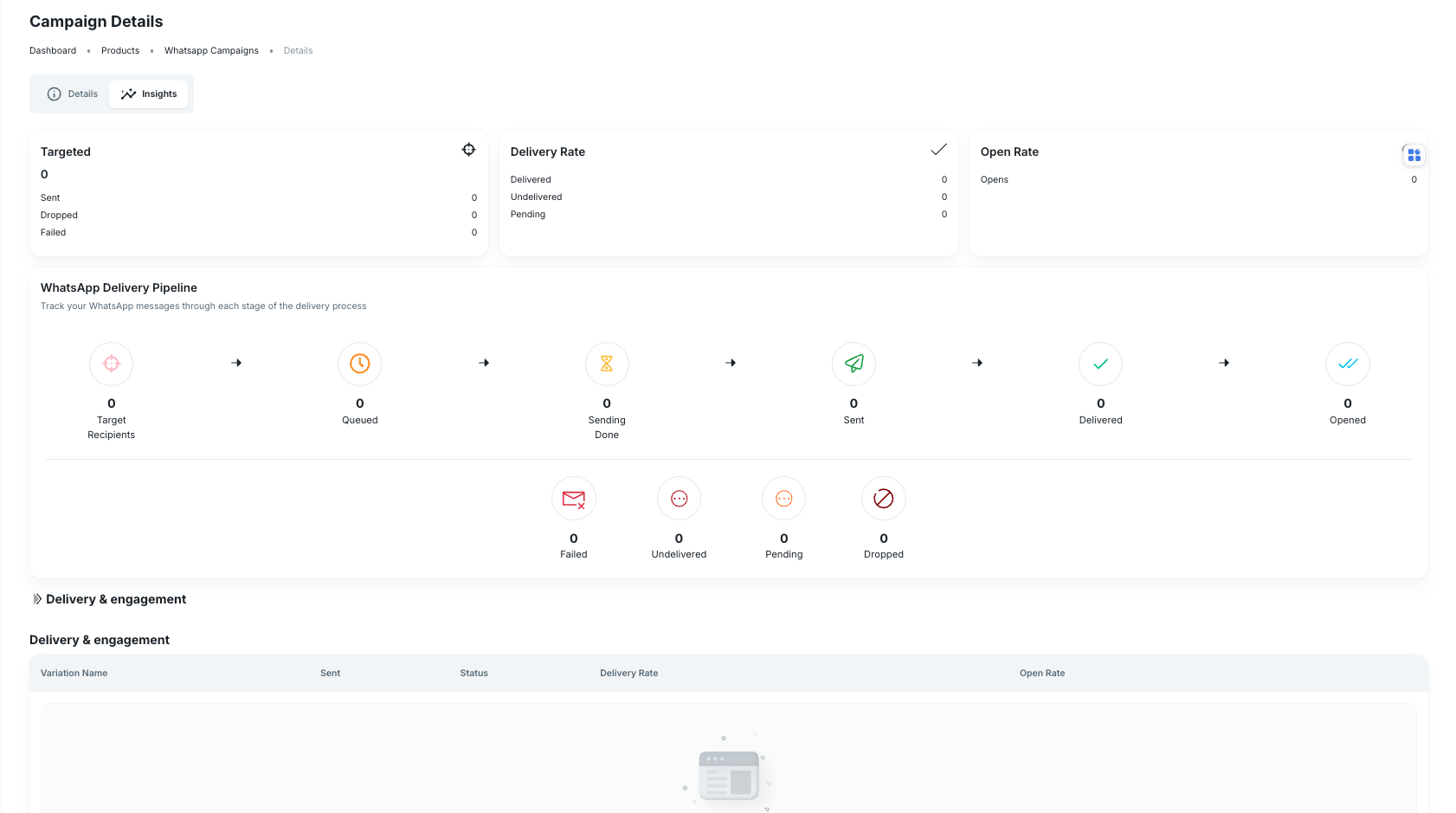Click the Sending Done hourglass icon

pyautogui.click(x=607, y=364)
